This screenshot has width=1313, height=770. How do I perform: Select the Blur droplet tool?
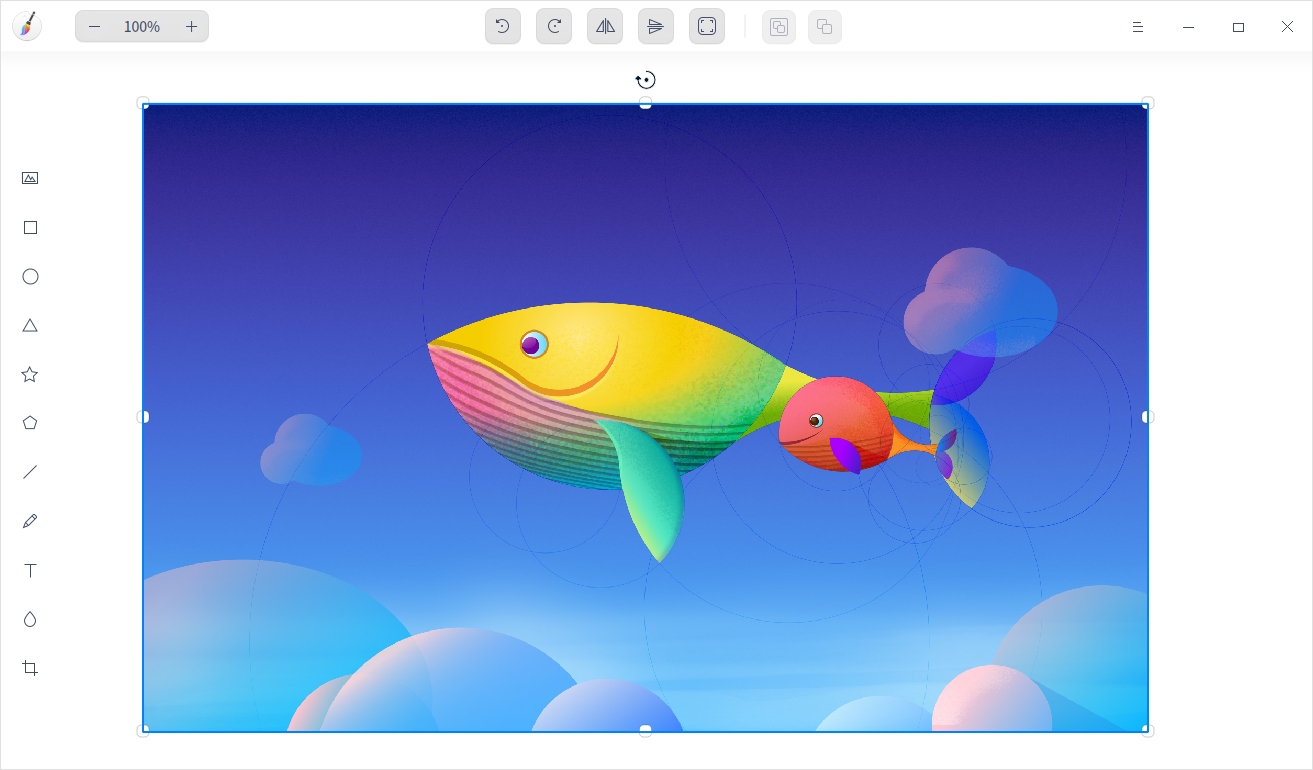point(30,619)
